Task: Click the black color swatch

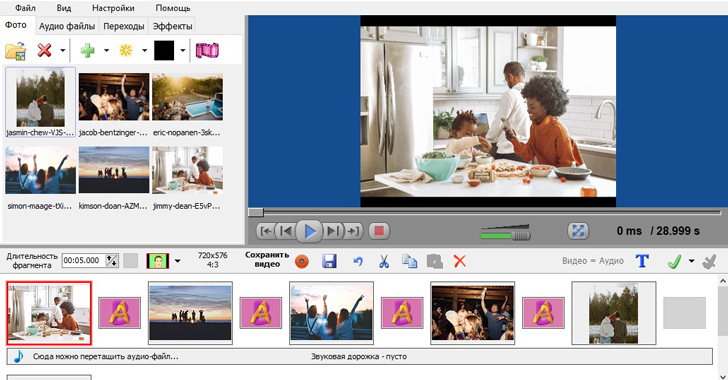Action: (164, 50)
